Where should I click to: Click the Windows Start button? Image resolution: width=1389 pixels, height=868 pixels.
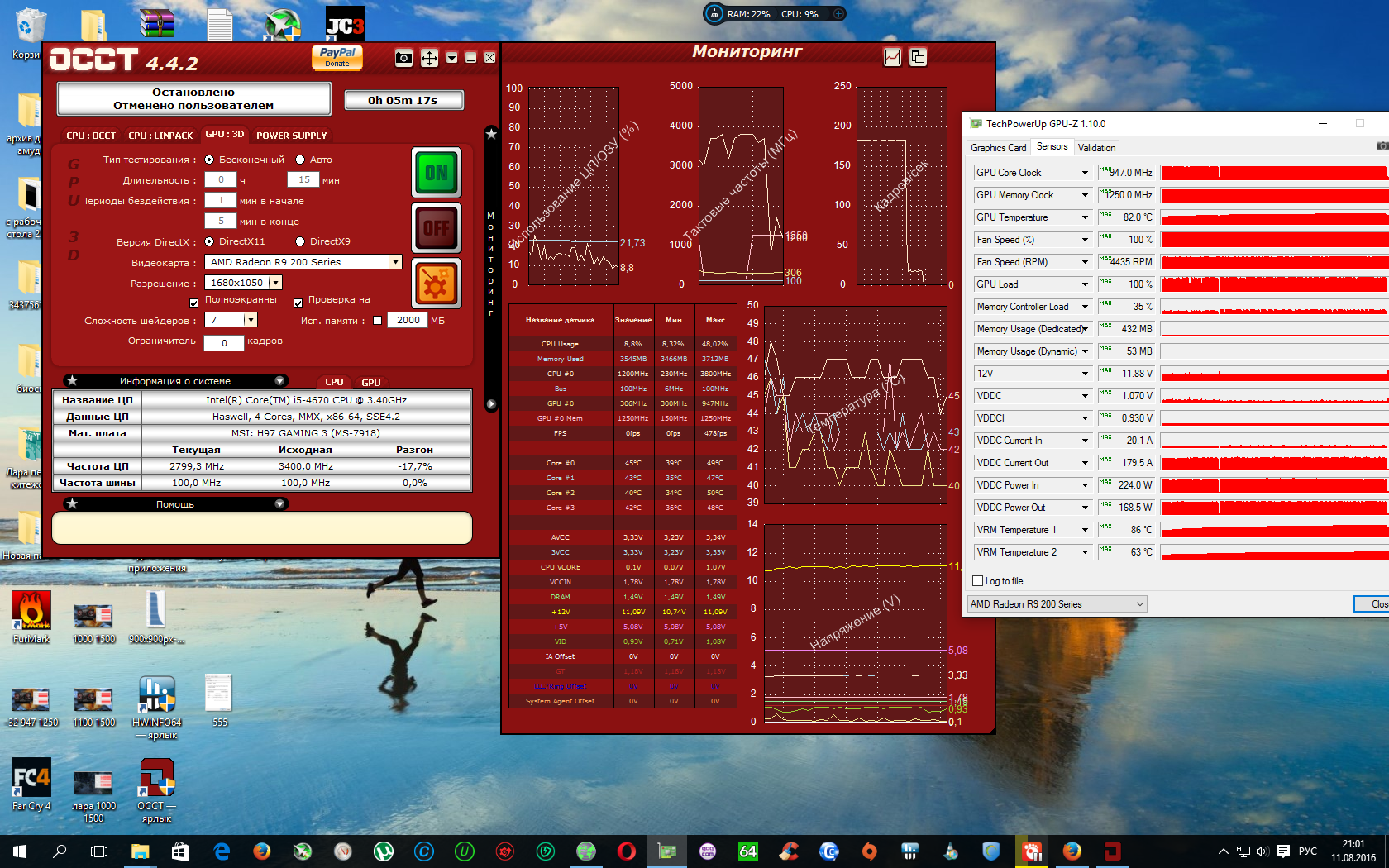[20, 851]
